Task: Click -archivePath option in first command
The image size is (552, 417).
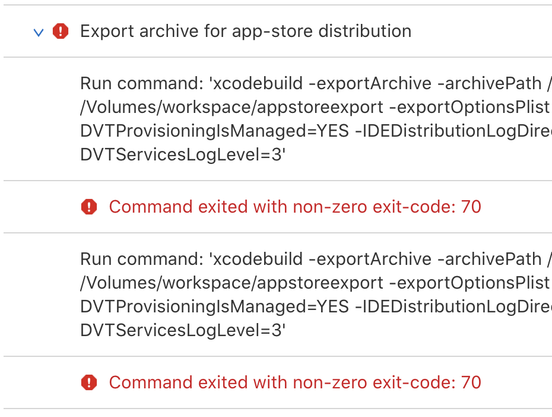Action: click(489, 83)
